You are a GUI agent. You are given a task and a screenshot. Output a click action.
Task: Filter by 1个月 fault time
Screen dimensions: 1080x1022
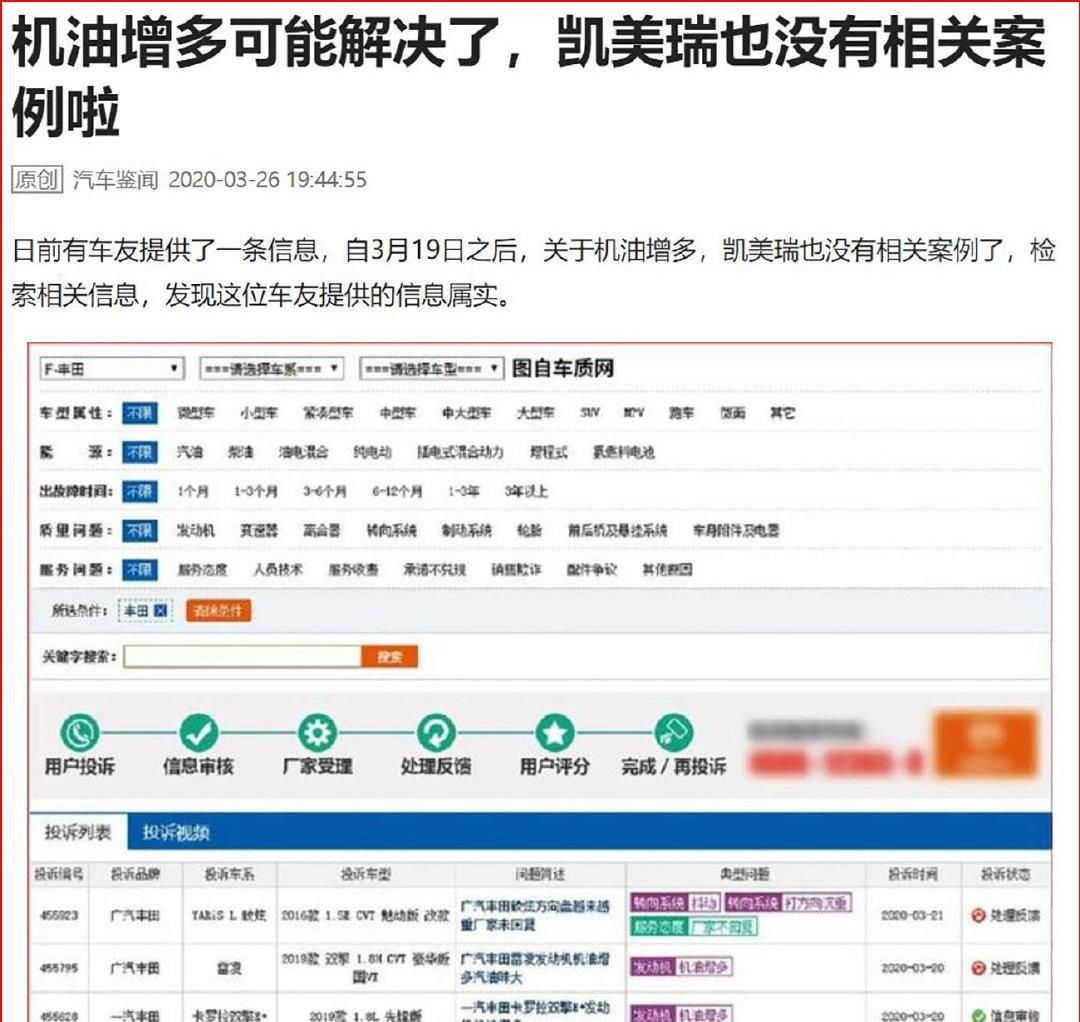(193, 492)
